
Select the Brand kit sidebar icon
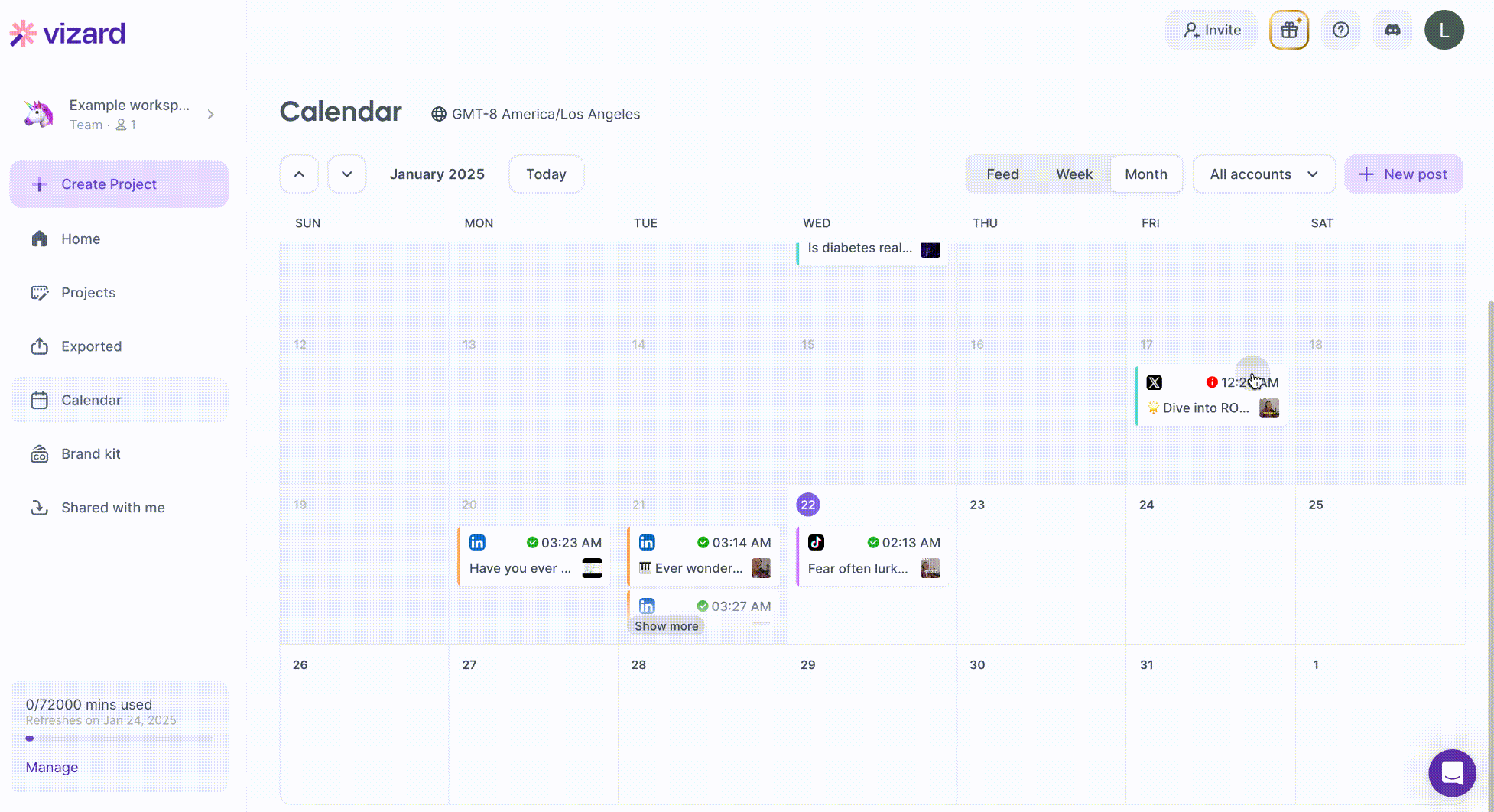(39, 453)
